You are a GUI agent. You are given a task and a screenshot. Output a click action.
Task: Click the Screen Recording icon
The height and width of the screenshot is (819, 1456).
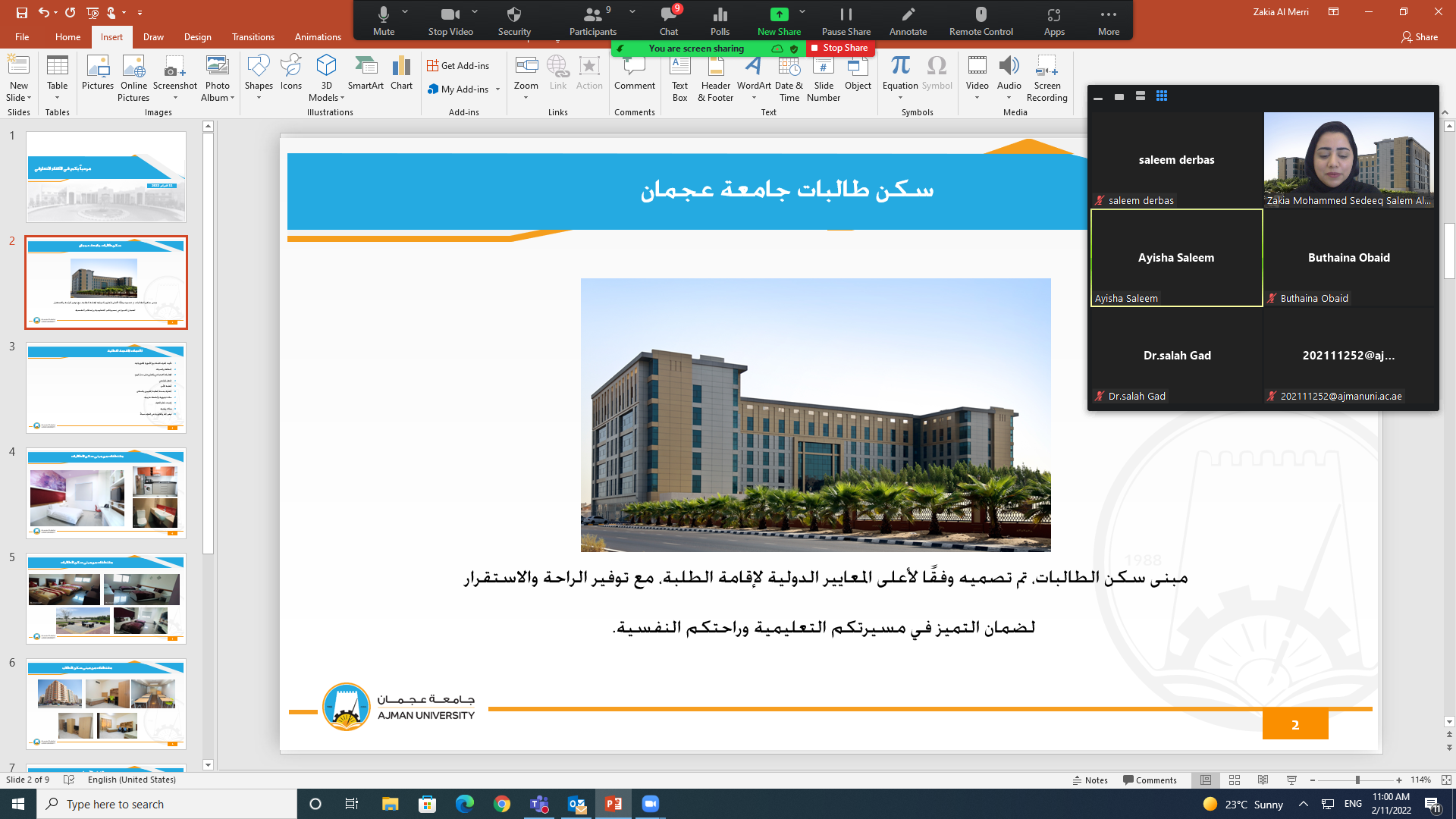pyautogui.click(x=1046, y=77)
